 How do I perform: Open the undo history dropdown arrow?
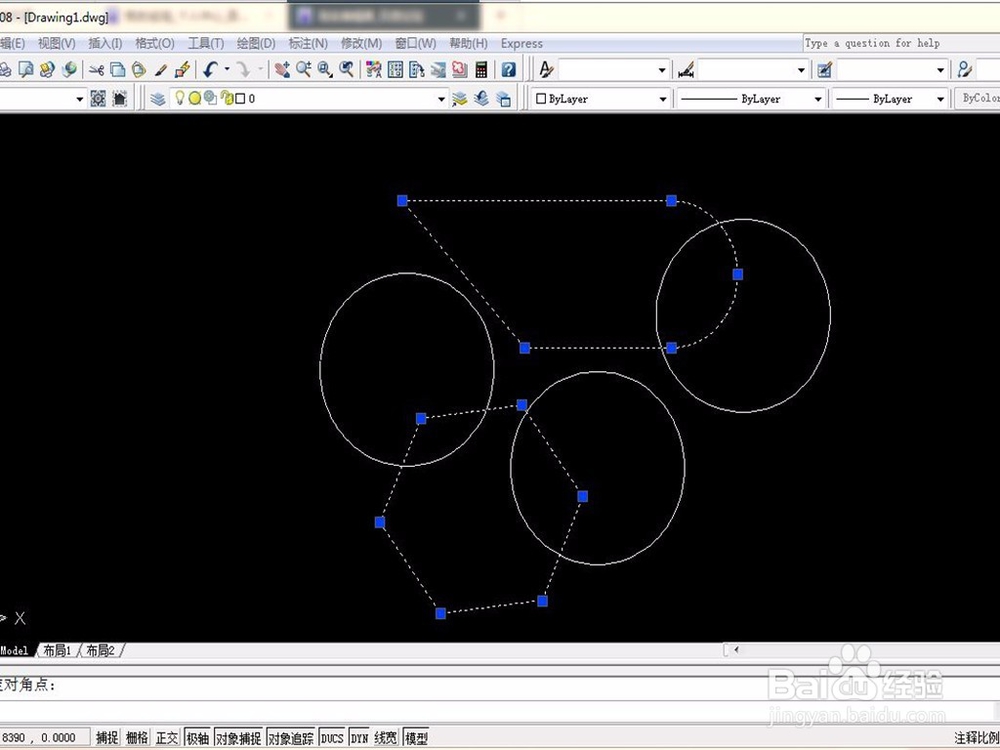click(227, 69)
